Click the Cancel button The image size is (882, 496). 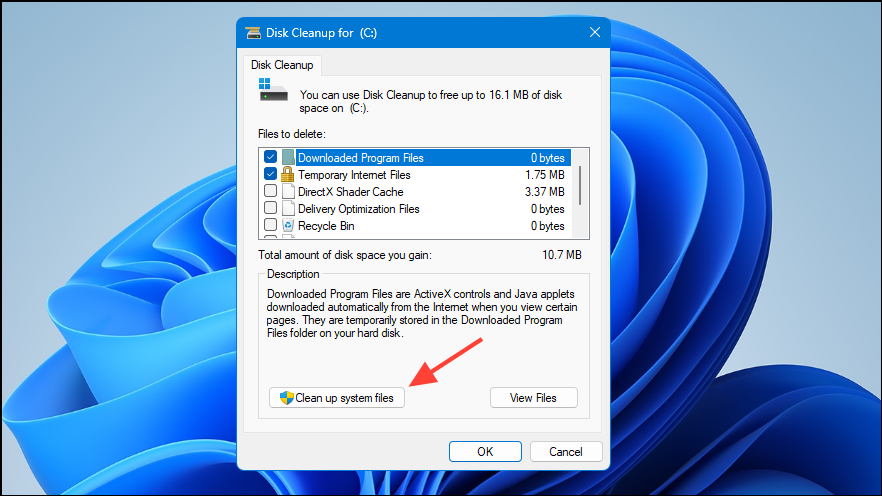[565, 452]
